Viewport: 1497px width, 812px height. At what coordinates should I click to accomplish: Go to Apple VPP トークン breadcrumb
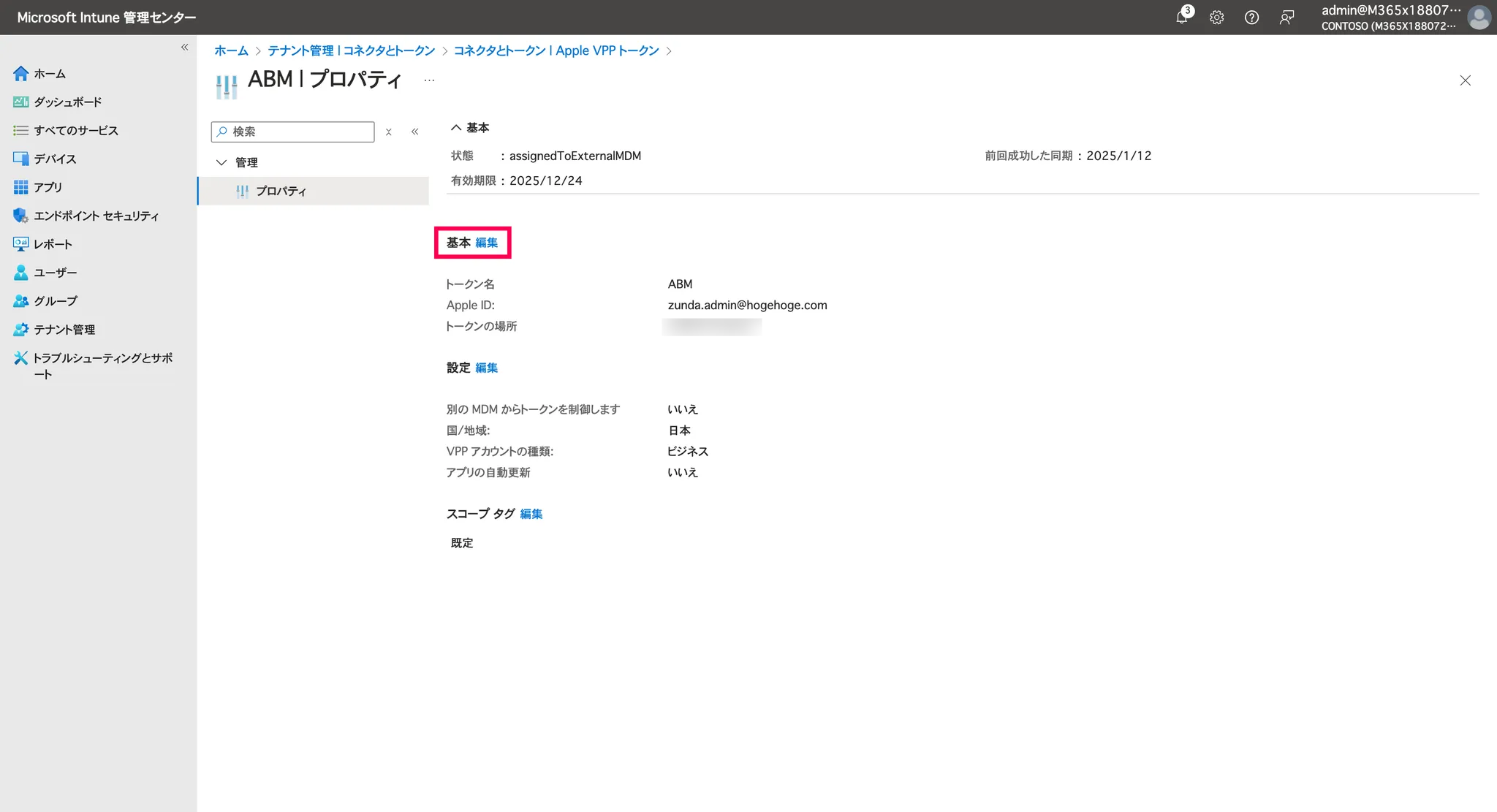click(x=556, y=50)
